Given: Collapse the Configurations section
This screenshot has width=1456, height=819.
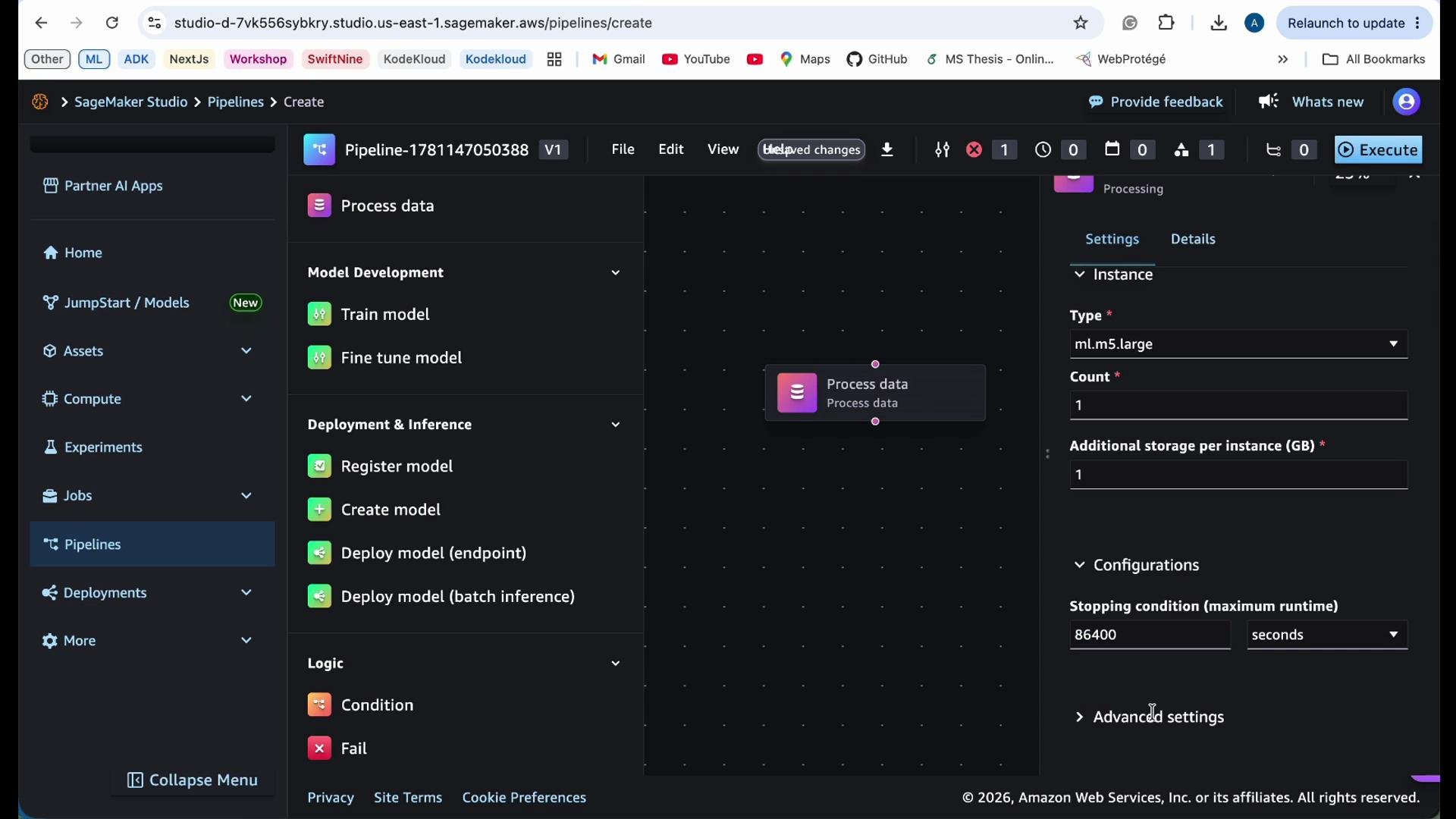Looking at the screenshot, I should point(1079,565).
